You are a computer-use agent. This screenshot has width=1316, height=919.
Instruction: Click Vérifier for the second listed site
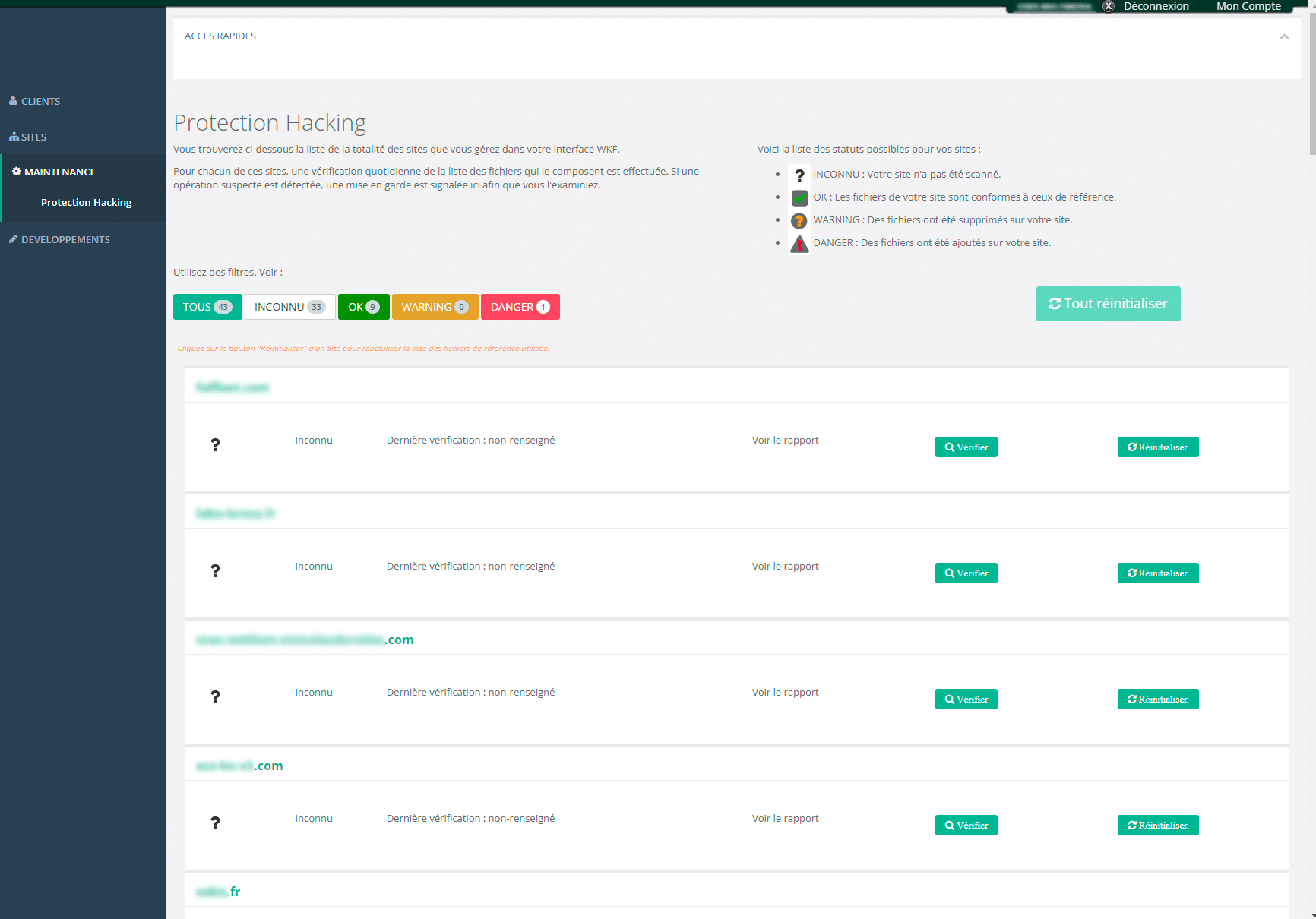966,573
